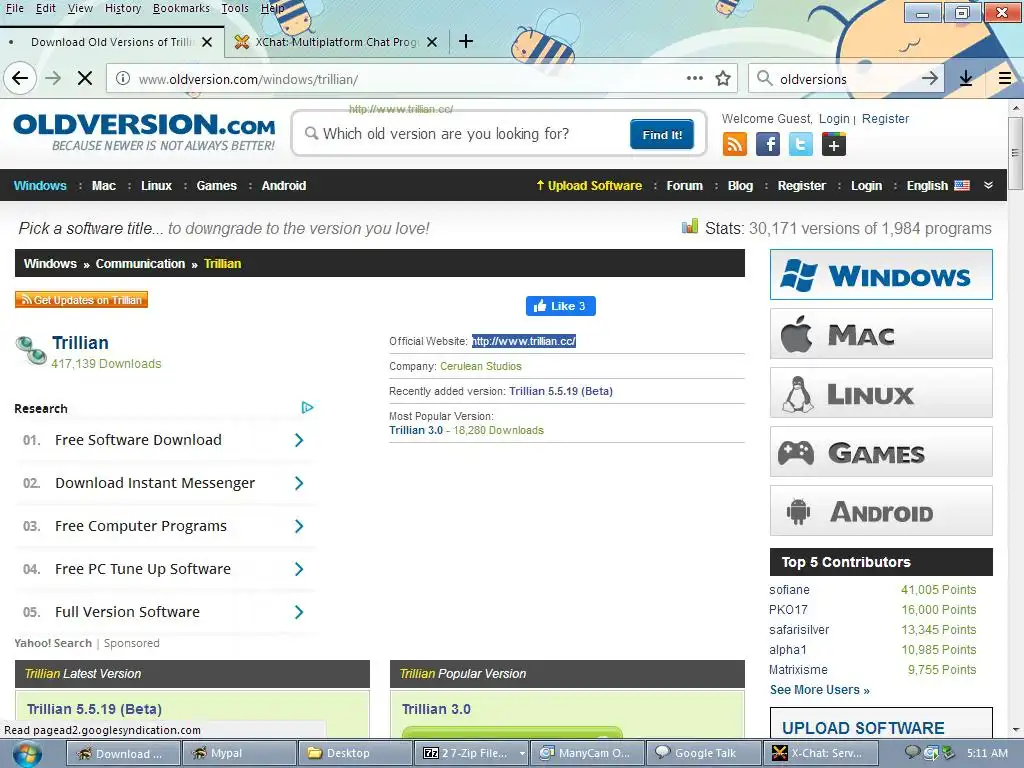The image size is (1024, 768).
Task: Click the Facebook Like 3 button
Action: click(x=560, y=306)
